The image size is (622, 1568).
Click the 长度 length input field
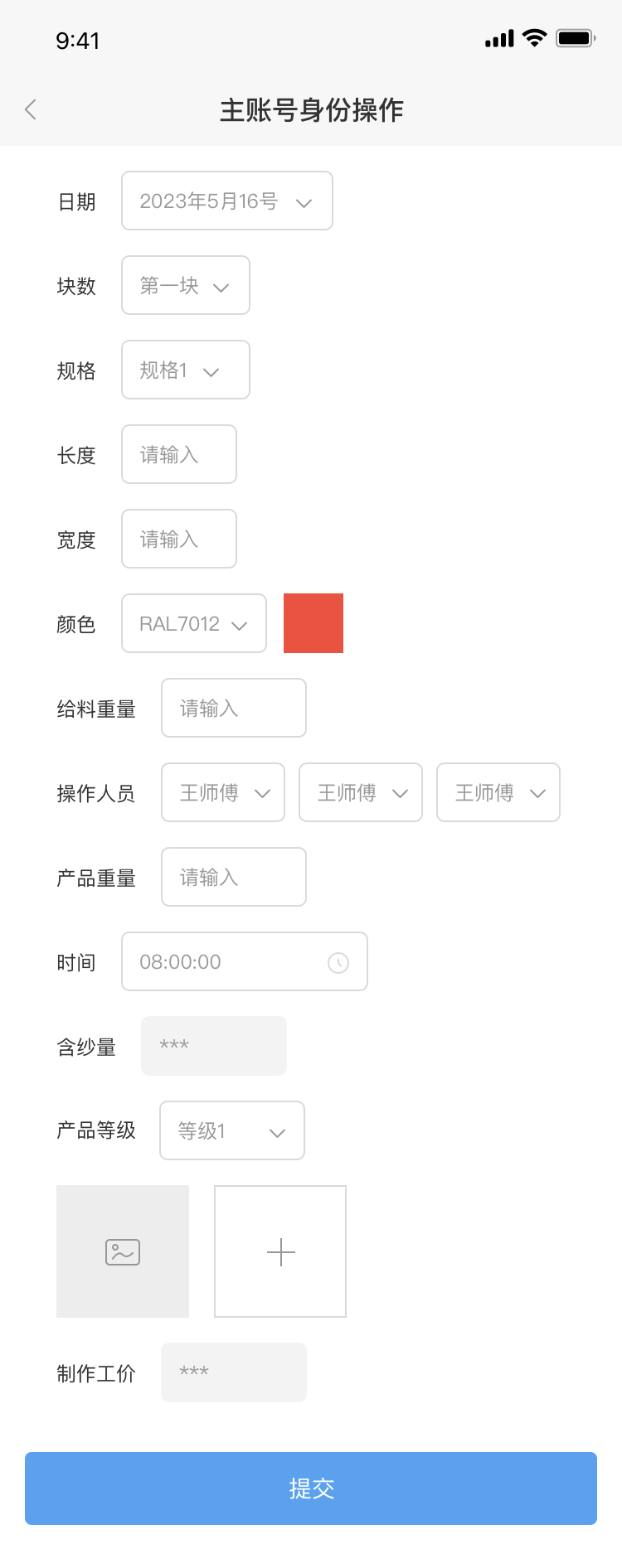click(179, 454)
